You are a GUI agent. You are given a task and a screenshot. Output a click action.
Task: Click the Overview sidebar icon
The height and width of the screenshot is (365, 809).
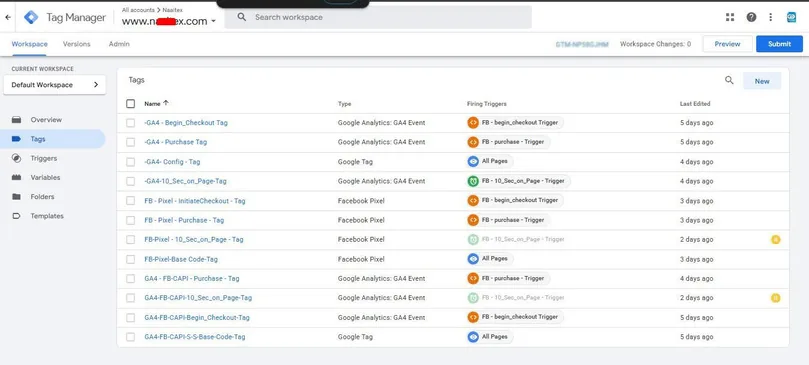point(17,120)
